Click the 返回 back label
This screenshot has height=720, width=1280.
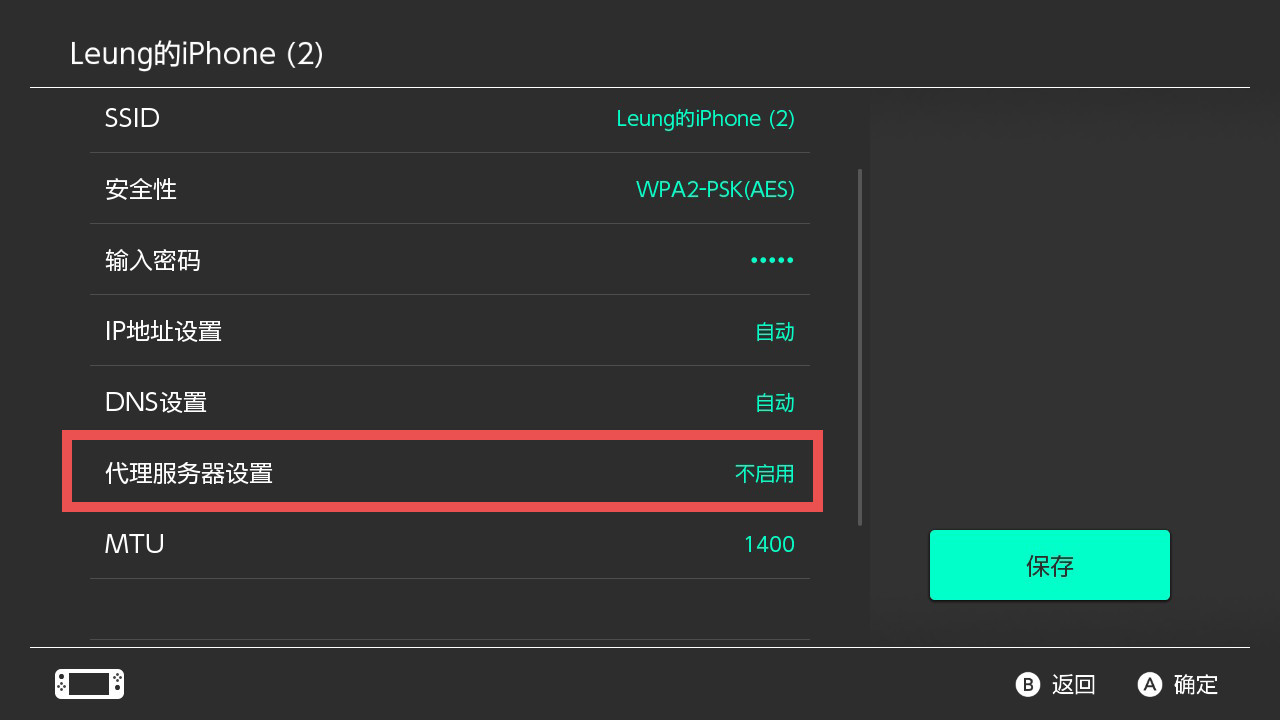click(x=1074, y=684)
